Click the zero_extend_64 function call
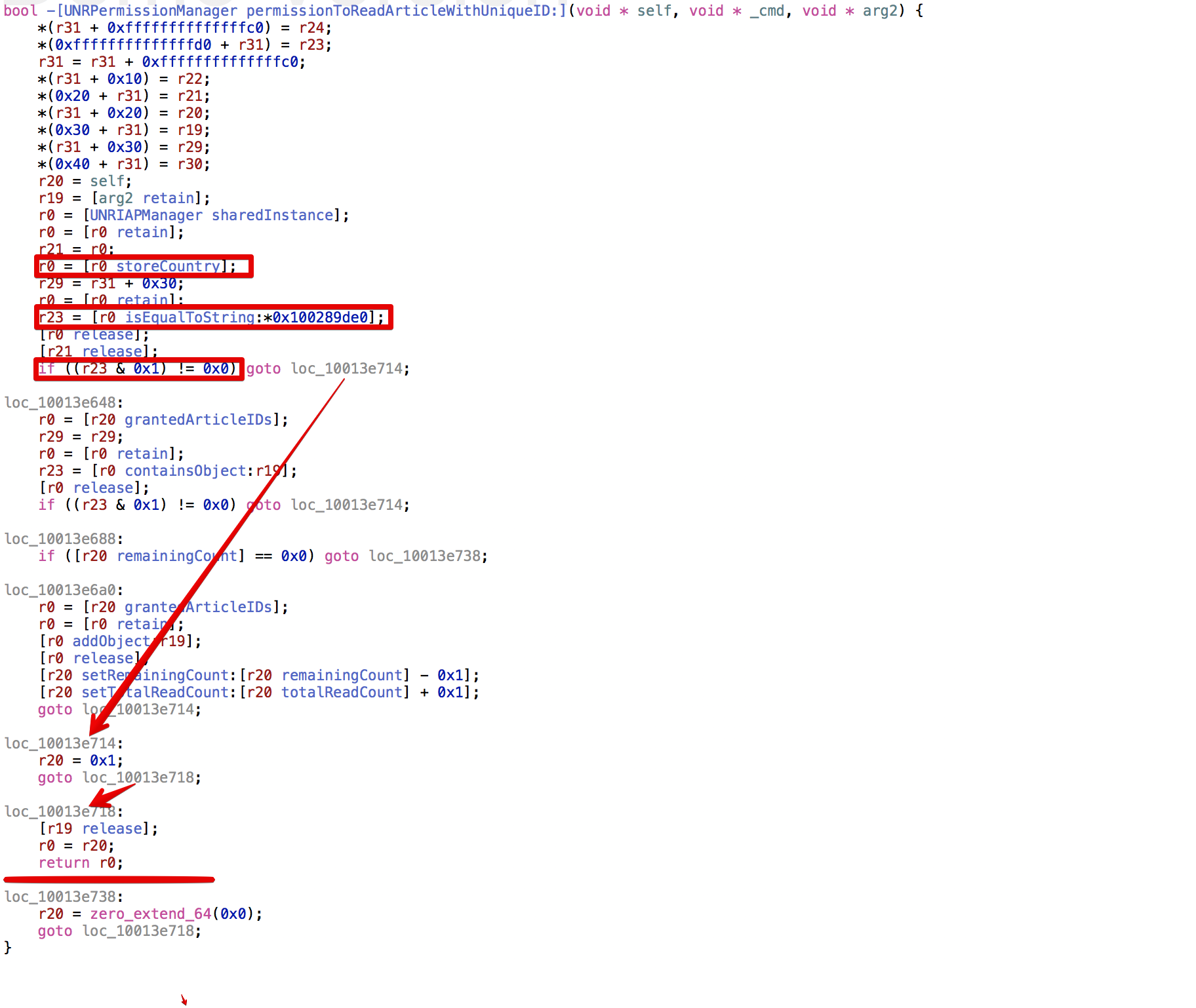 [151, 914]
